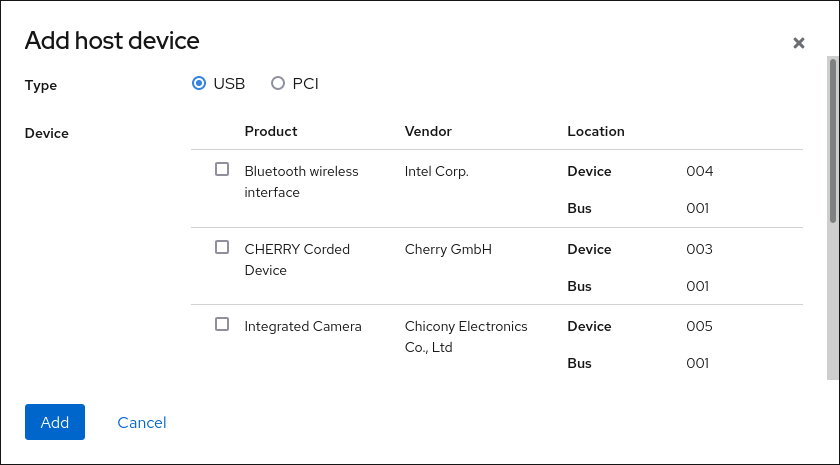Click the Cancel link
The image size is (840, 465).
tap(142, 423)
